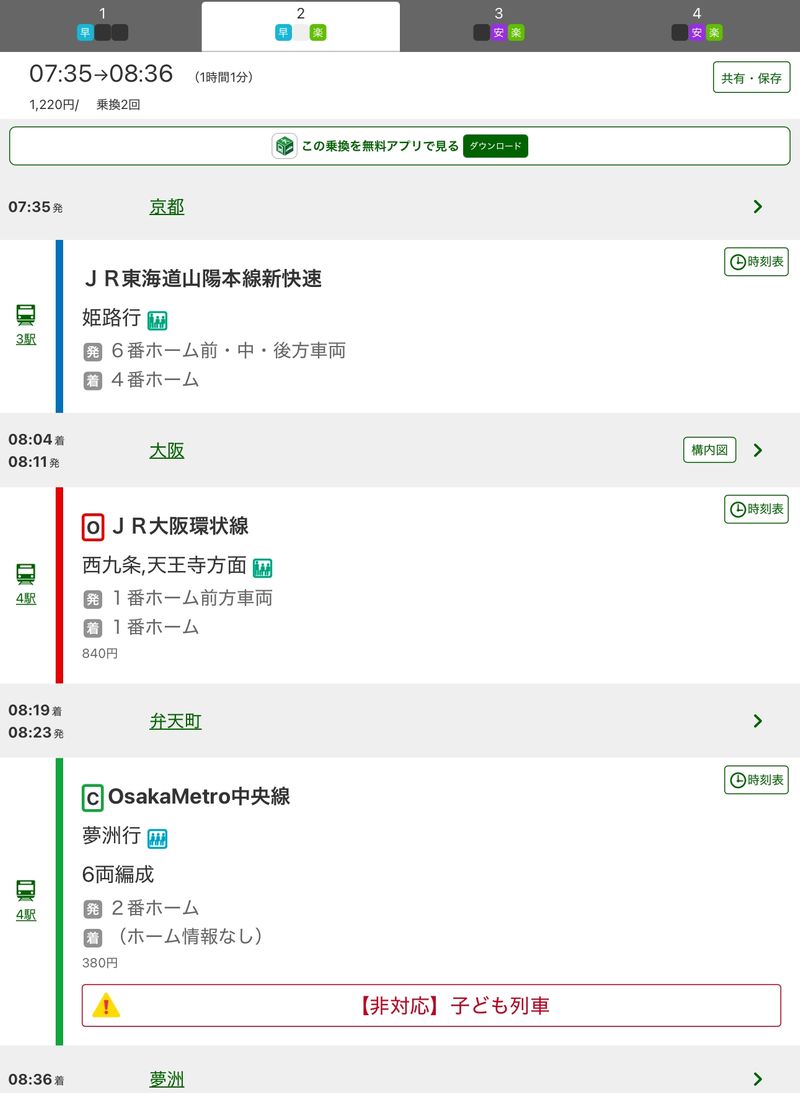Image resolution: width=800 pixels, height=1093 pixels.
Task: Open 時刻表 for JR大阪環状線
Action: point(756,510)
